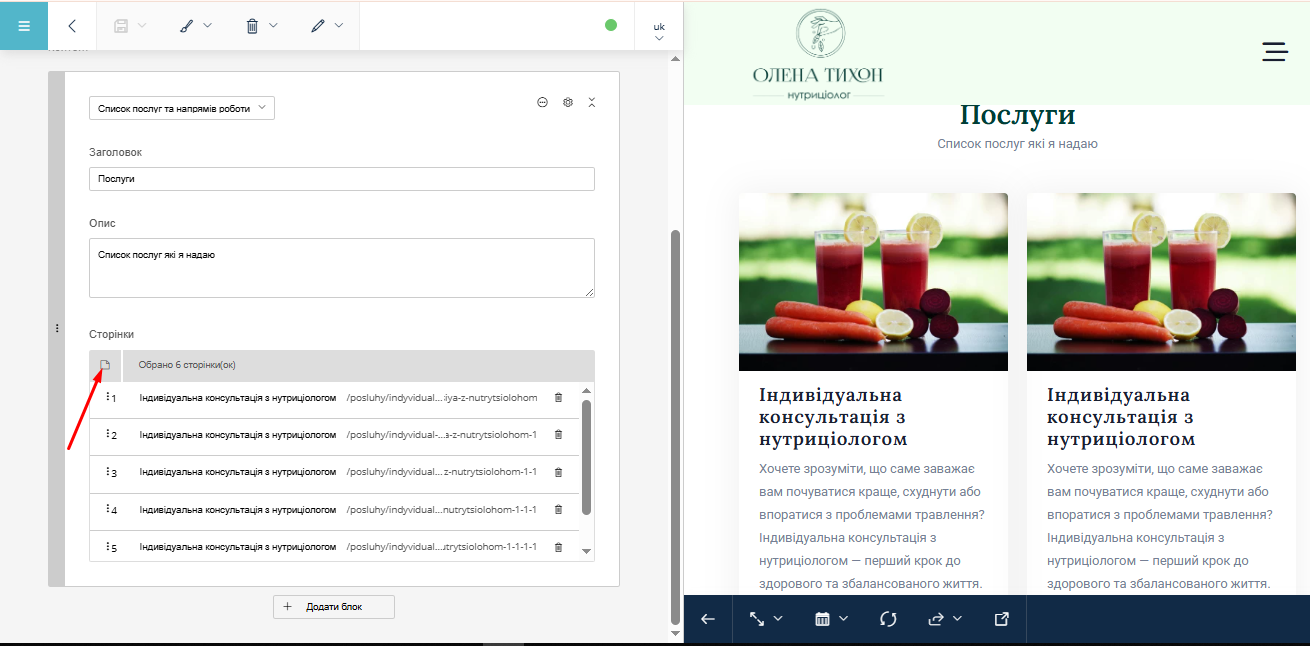Click the Заголовок input field with Послуги
This screenshot has height=646, width=1310.
click(341, 178)
